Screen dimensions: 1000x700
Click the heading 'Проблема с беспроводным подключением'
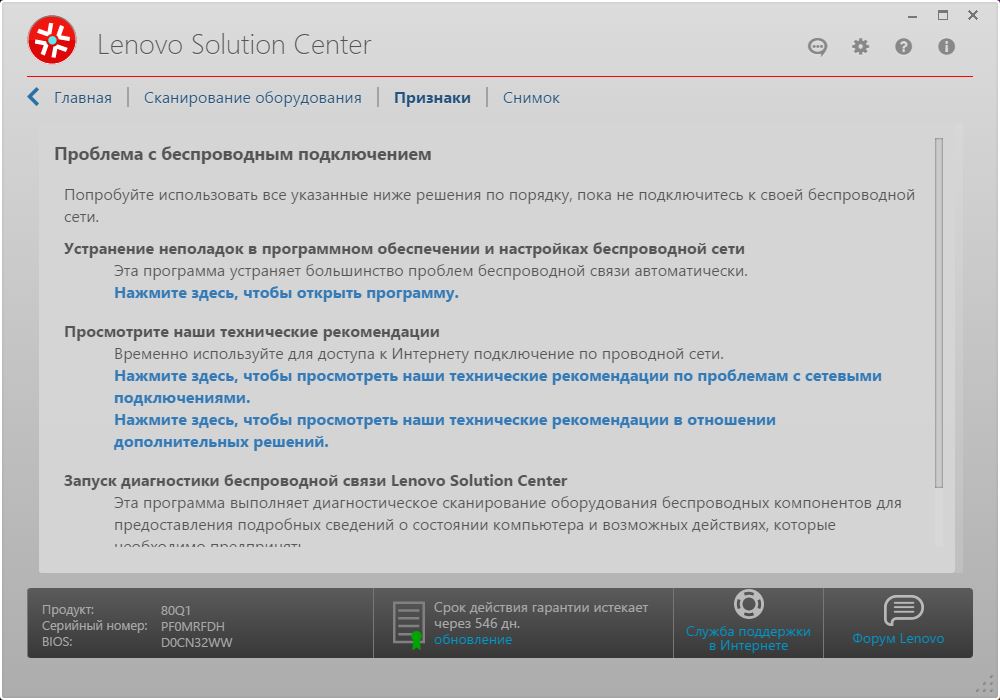click(x=243, y=154)
